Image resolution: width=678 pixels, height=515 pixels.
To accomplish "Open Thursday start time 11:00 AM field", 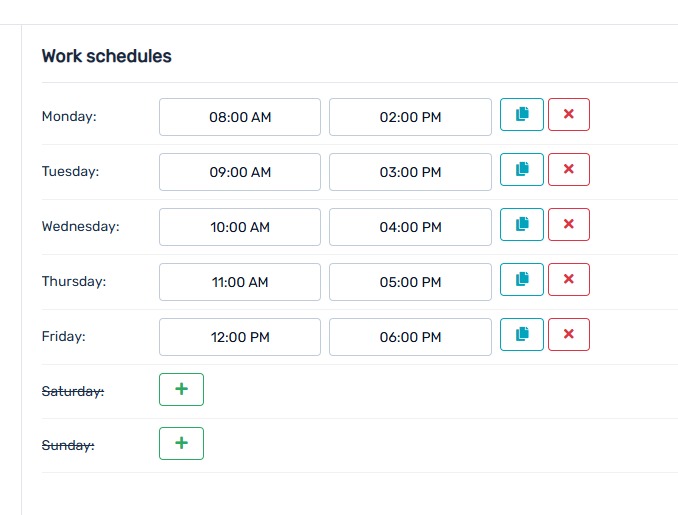I will click(x=240, y=282).
